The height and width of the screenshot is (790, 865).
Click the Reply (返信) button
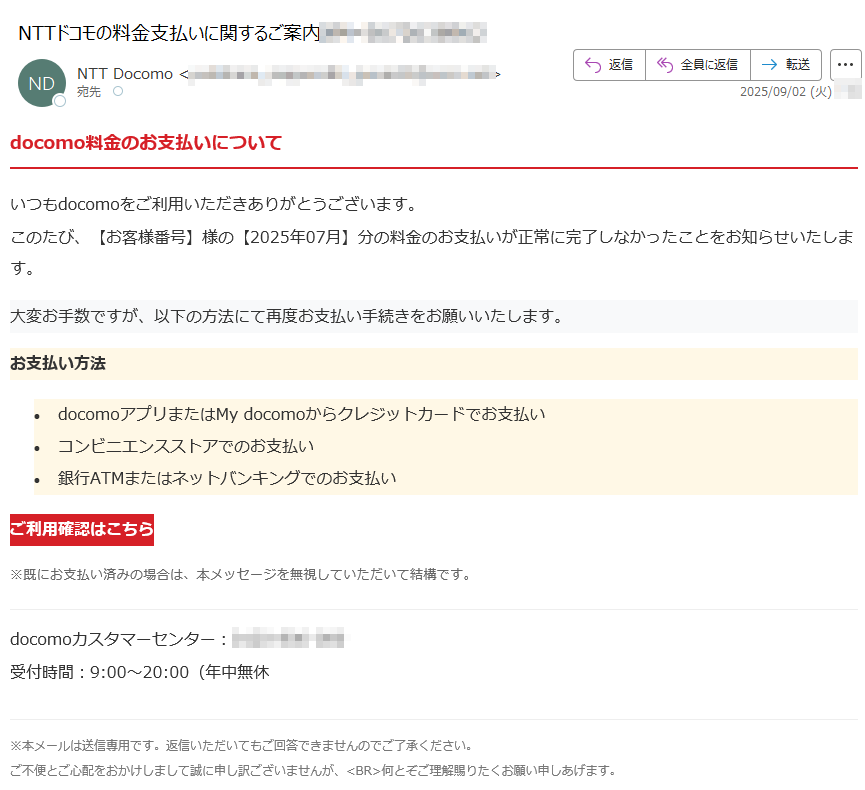click(x=609, y=65)
